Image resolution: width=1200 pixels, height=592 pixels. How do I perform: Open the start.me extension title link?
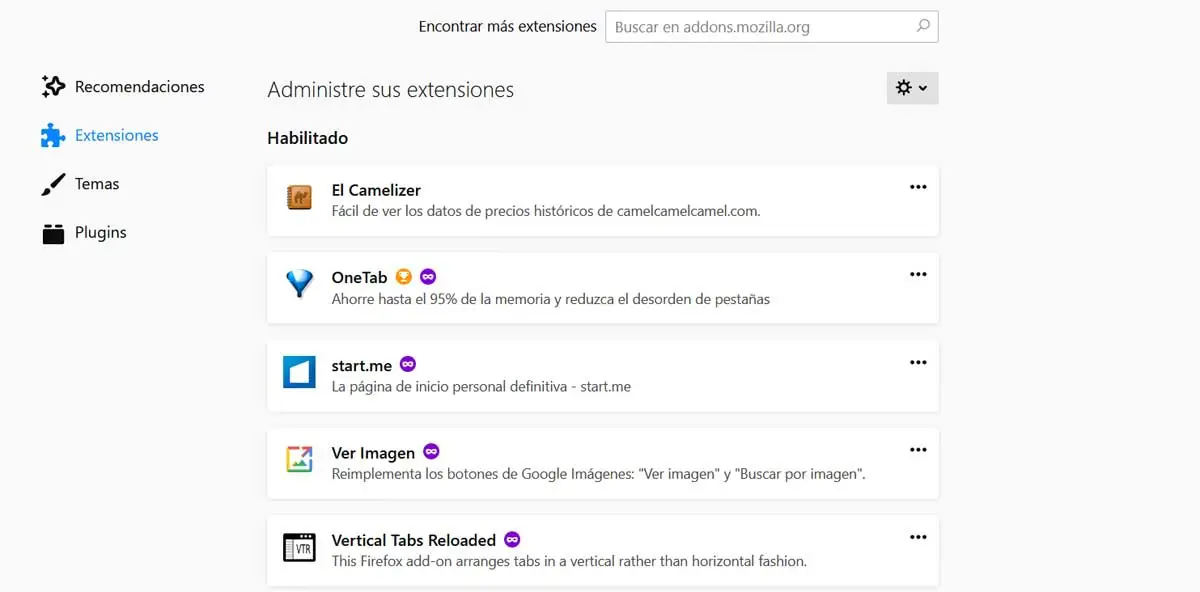tap(361, 366)
